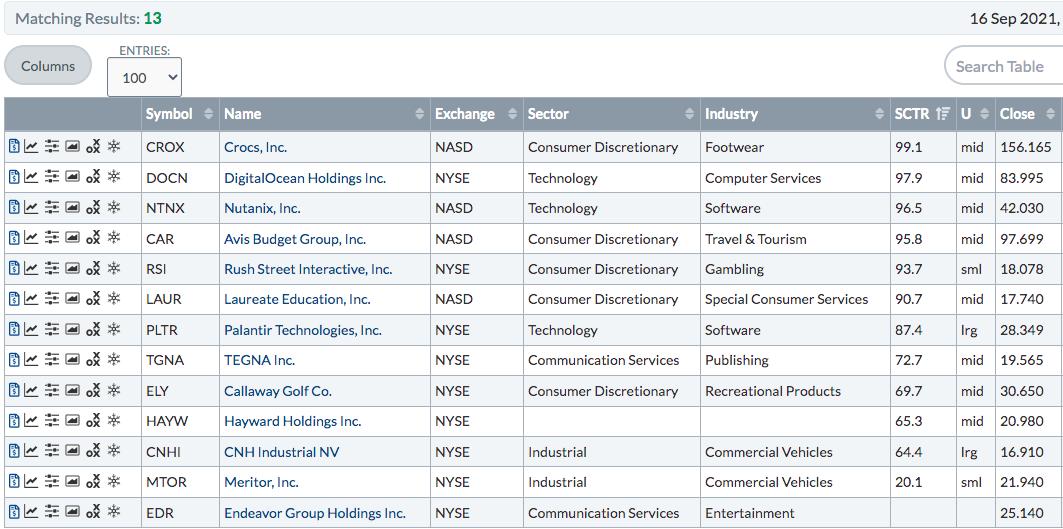
Task: Sort table by SCTR column header
Action: 922,114
